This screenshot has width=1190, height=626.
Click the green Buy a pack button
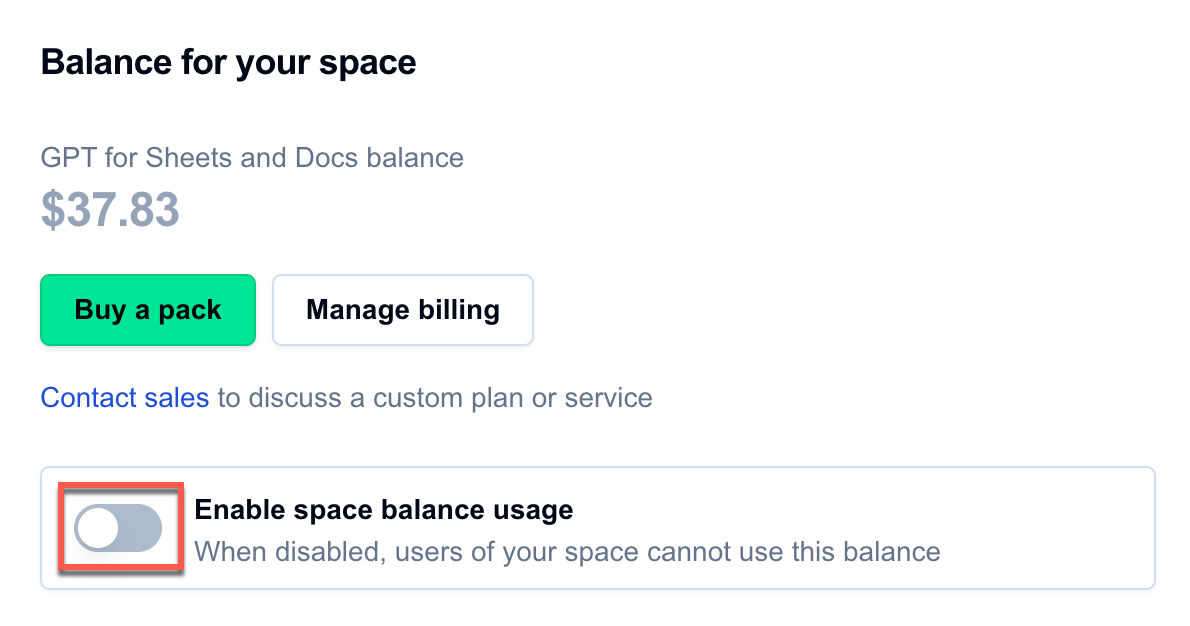(x=148, y=310)
